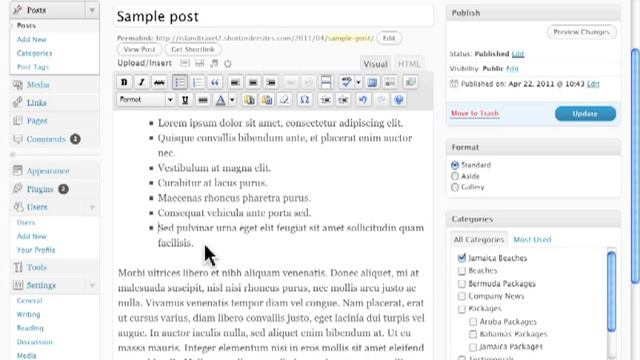Screen dimensions: 640x360
Task: Remove formatting with the eraser icon
Action: point(284,100)
